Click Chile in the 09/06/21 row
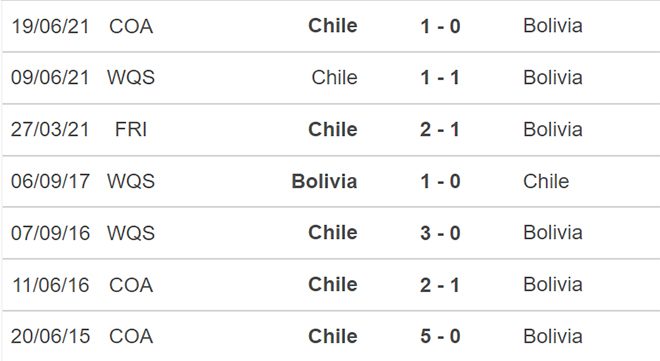This screenshot has width=660, height=361. [335, 77]
